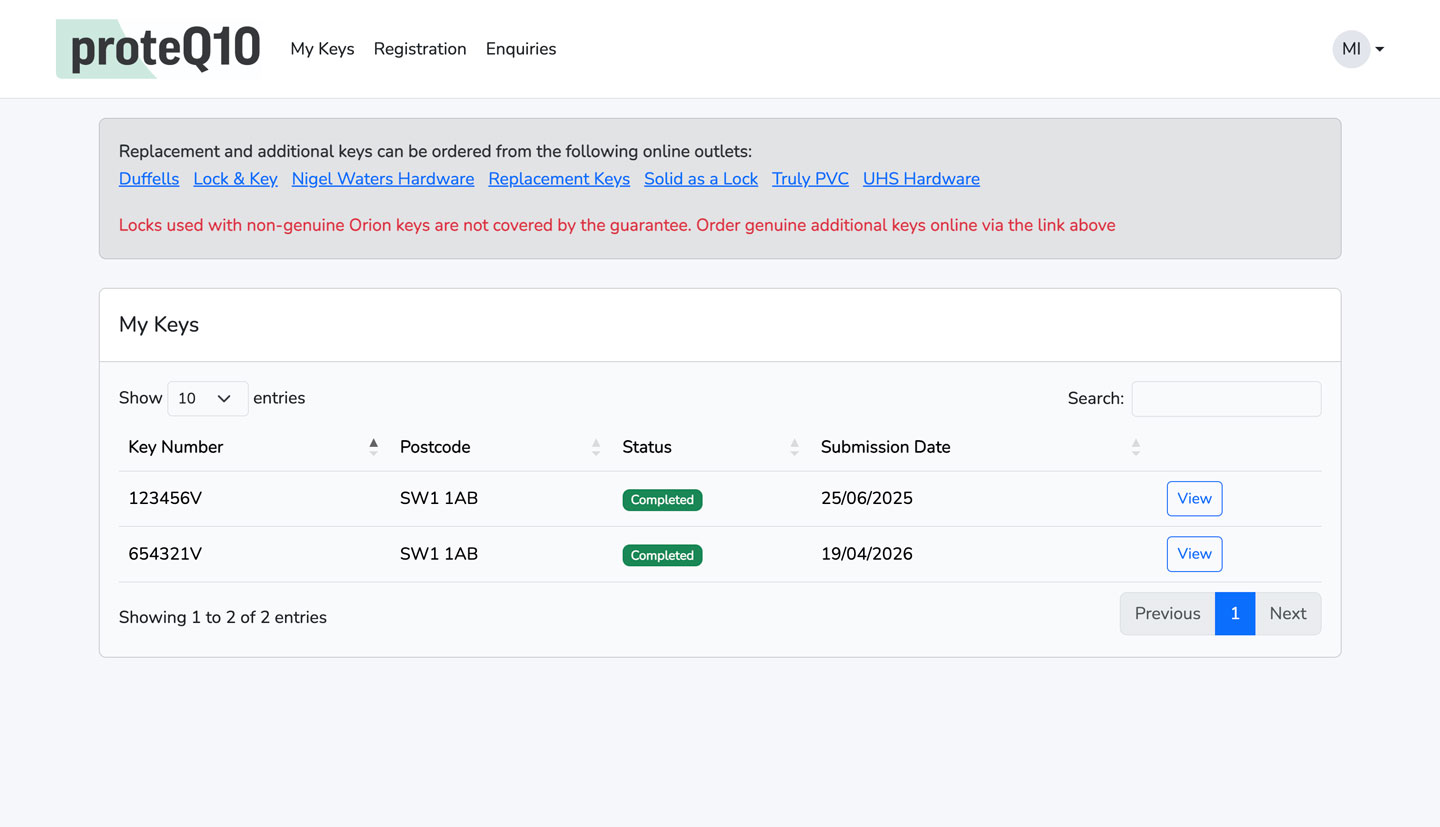
Task: Open the MI user avatar menu
Action: coord(1358,49)
